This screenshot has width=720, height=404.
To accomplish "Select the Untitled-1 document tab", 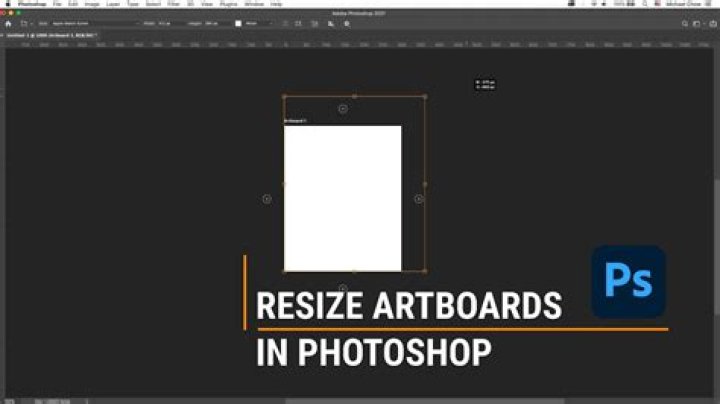I will pos(50,35).
